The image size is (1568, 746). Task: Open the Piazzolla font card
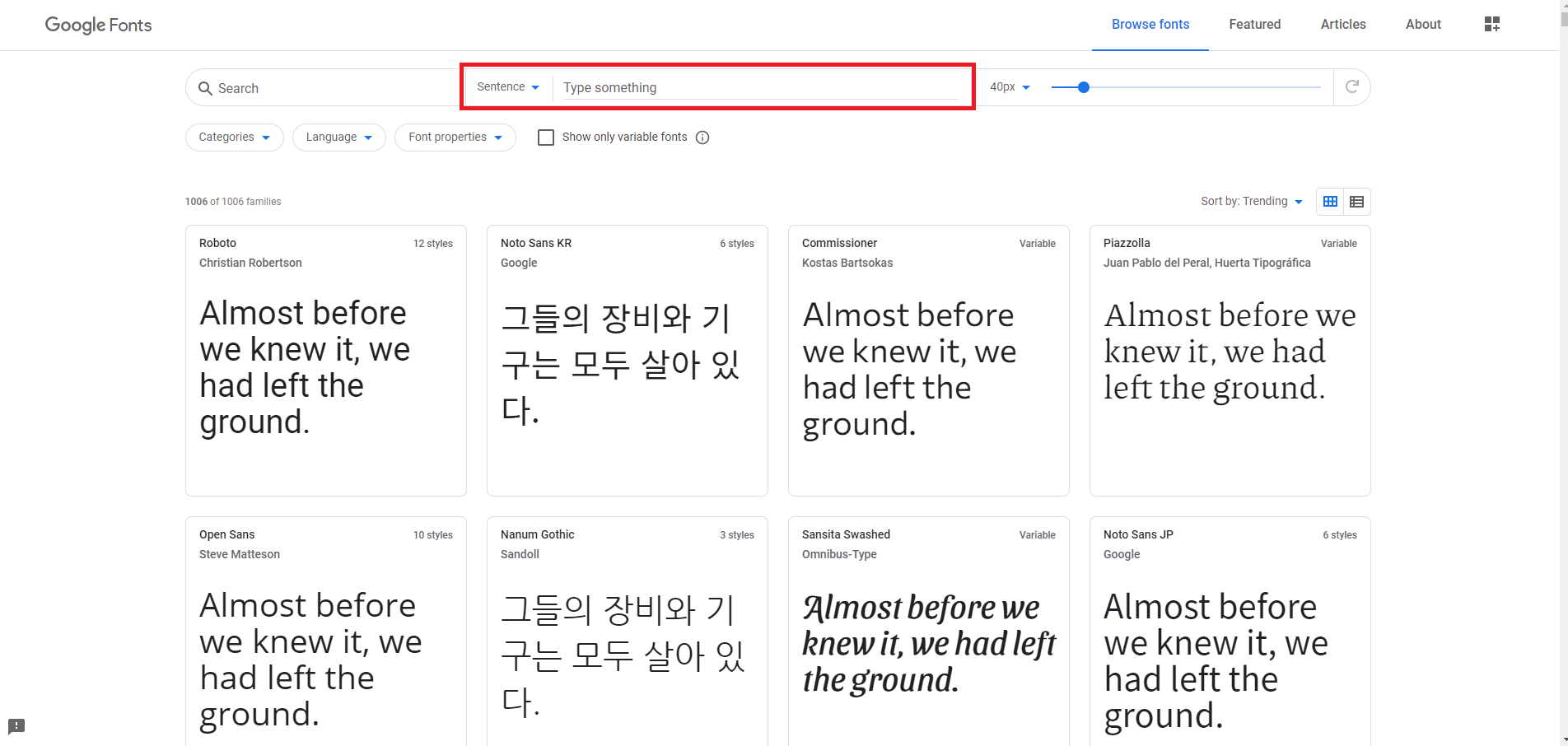click(1230, 361)
